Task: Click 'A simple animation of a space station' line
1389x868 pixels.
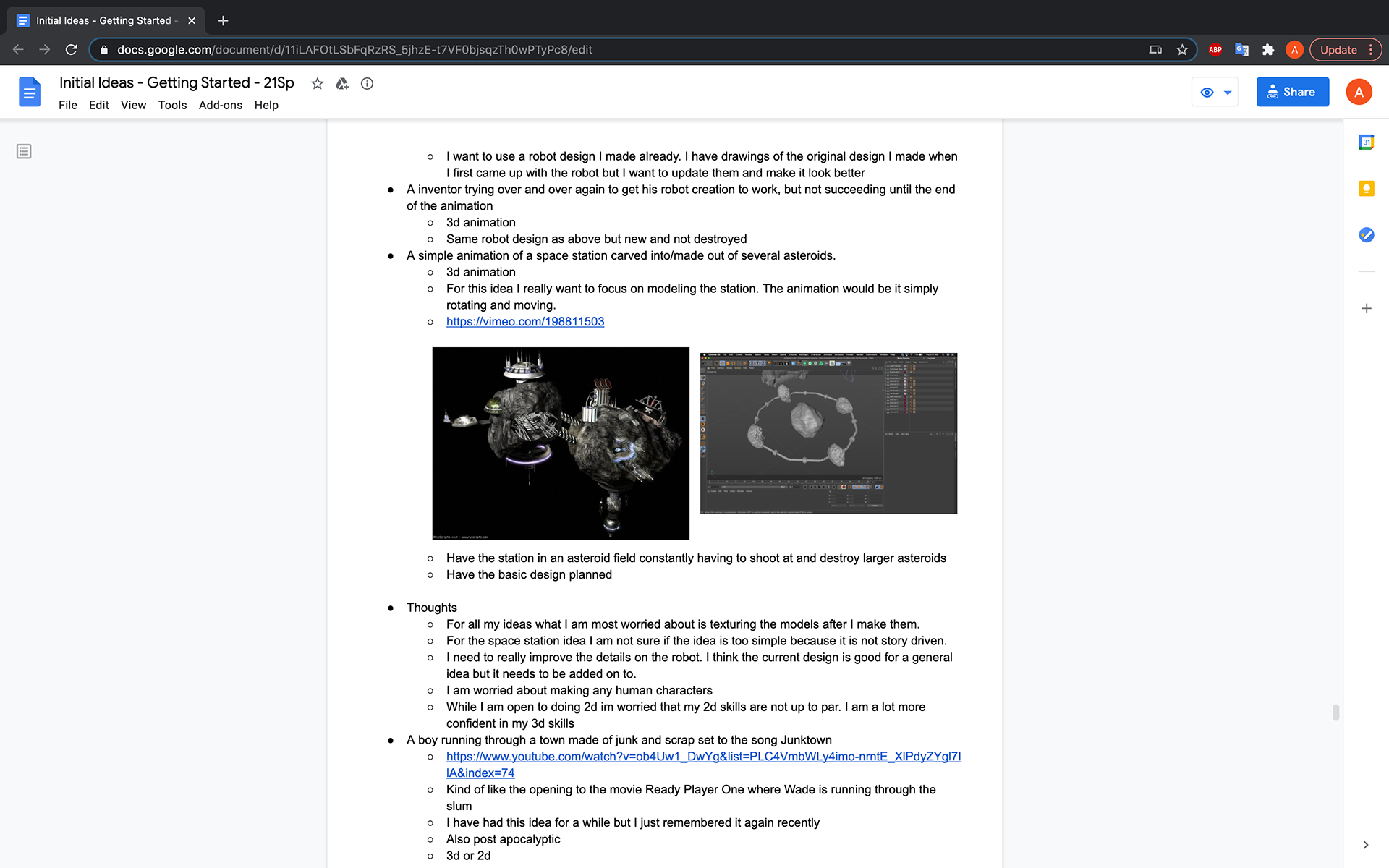Action: (x=621, y=255)
